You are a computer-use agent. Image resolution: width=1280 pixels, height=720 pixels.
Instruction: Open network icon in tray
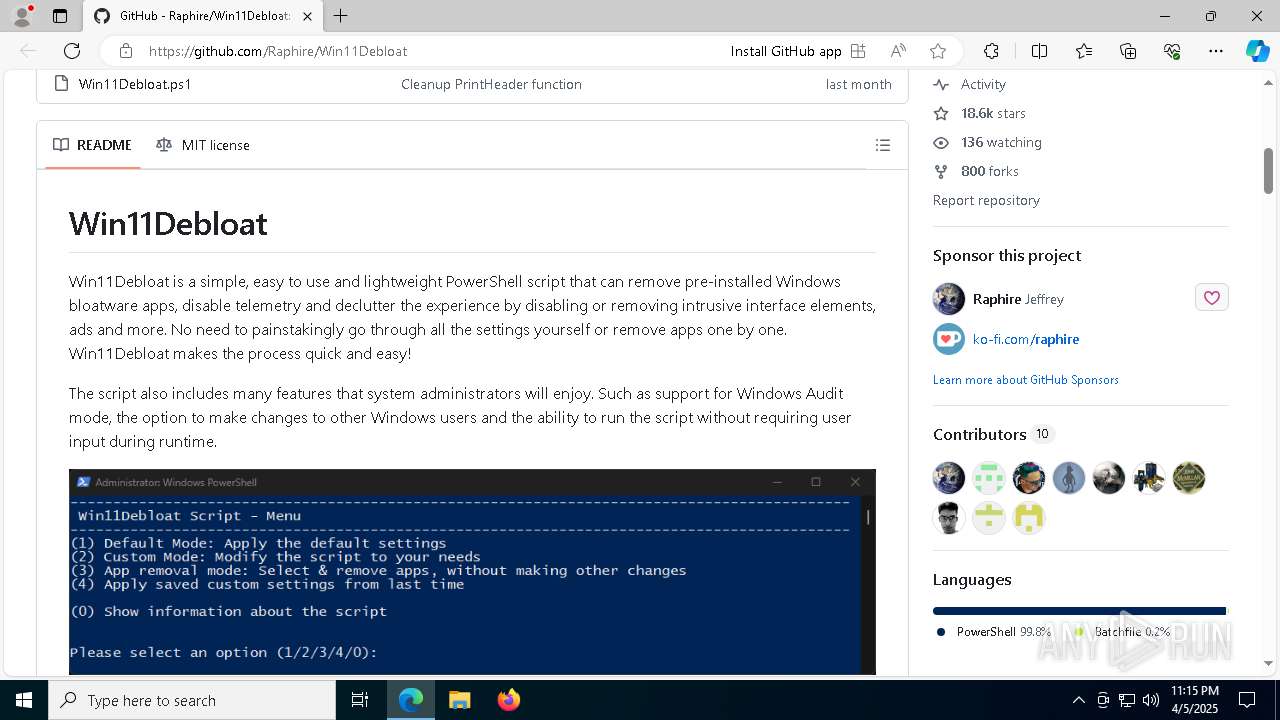[1126, 700]
